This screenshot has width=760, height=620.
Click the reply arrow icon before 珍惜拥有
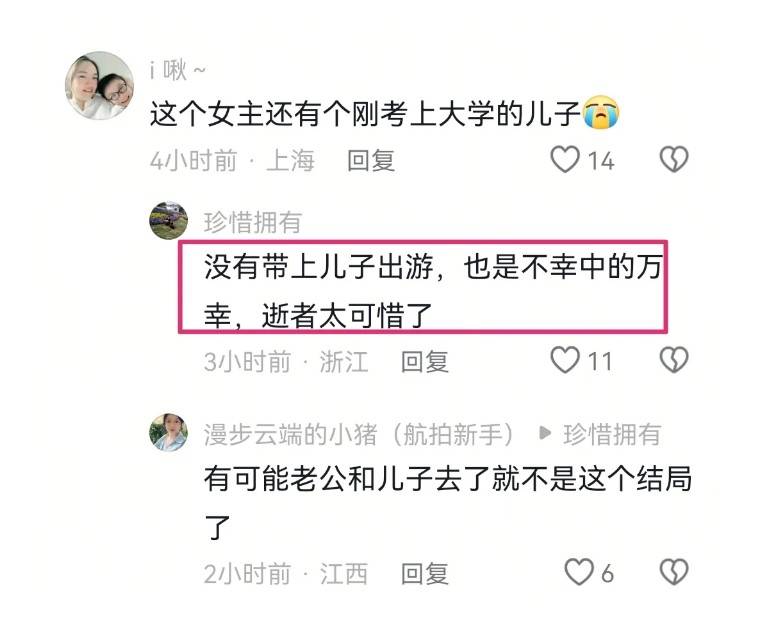point(545,432)
